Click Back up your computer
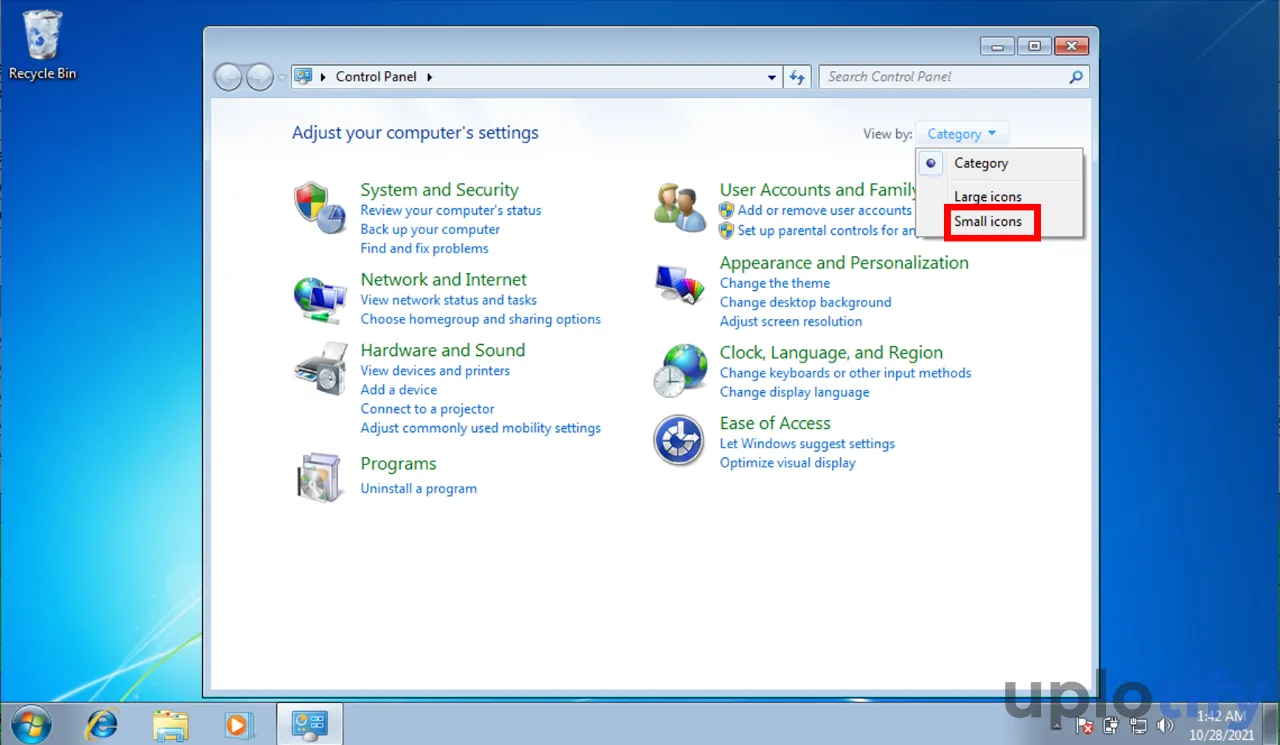1280x745 pixels. point(430,229)
